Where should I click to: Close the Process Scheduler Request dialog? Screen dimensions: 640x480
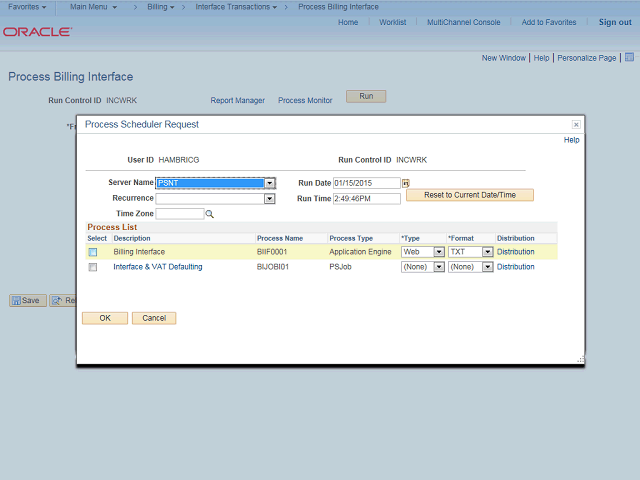point(576,125)
